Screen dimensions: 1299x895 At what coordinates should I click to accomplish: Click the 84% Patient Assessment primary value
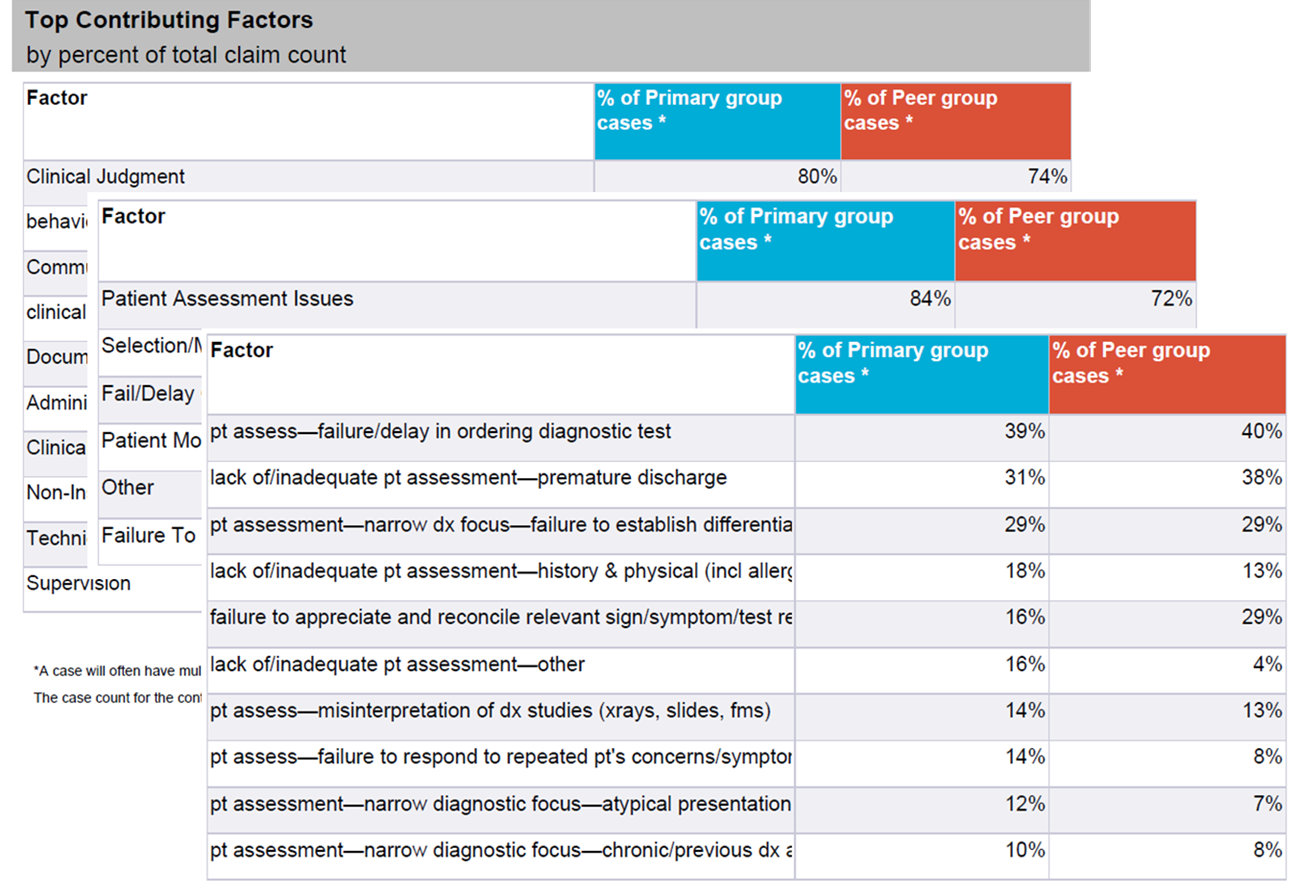click(930, 298)
